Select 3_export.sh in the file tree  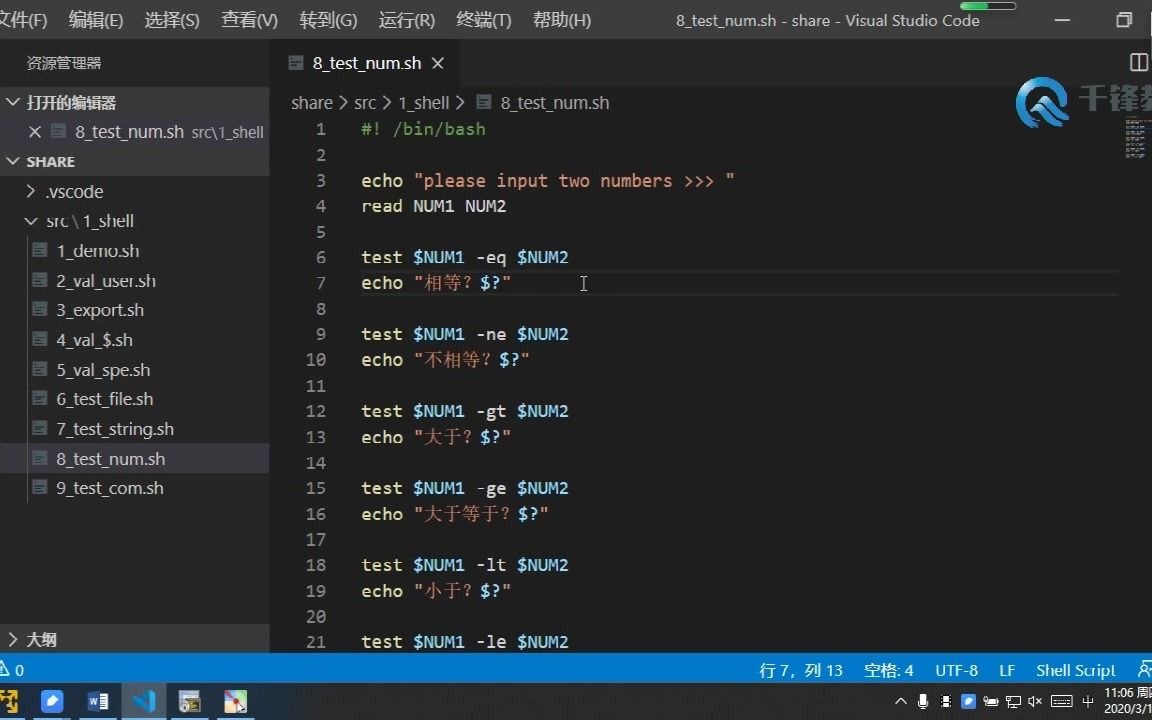[x=100, y=310]
